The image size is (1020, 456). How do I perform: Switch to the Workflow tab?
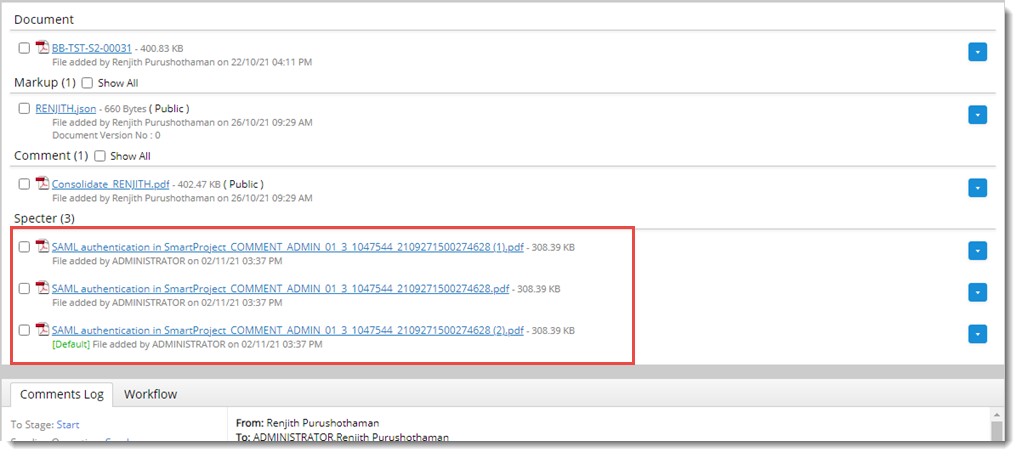pyautogui.click(x=150, y=394)
